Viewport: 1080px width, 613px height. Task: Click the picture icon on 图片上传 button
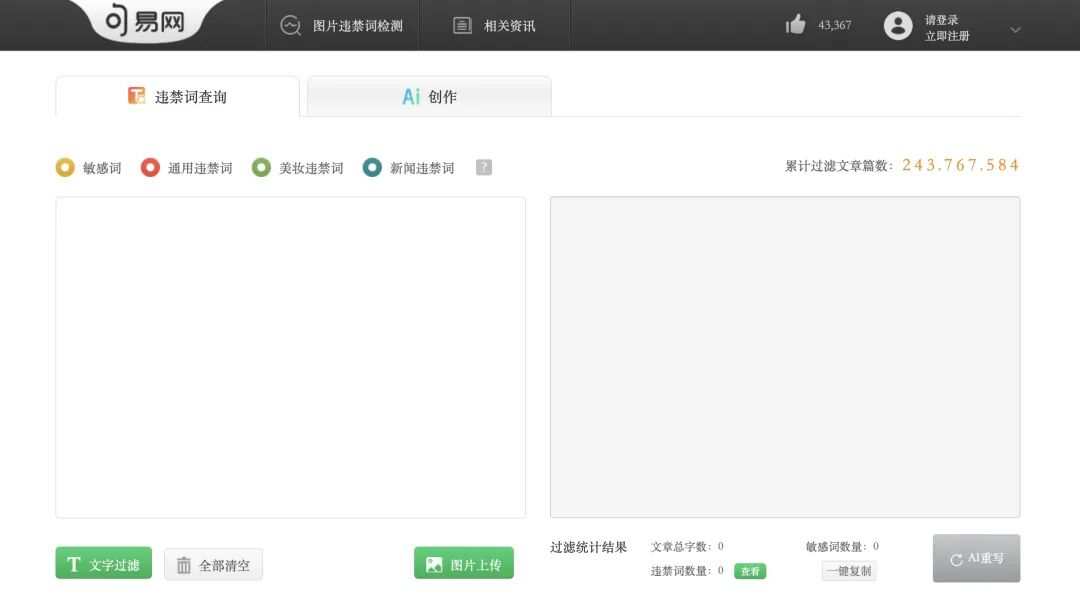(434, 563)
